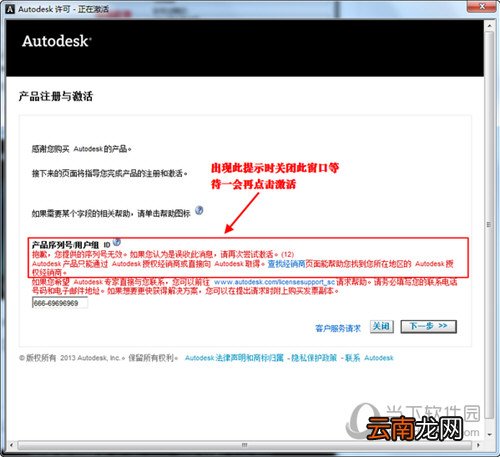The height and width of the screenshot is (457, 500).
Task: Click the vertical scrollbar down arrow
Action: click(x=489, y=434)
